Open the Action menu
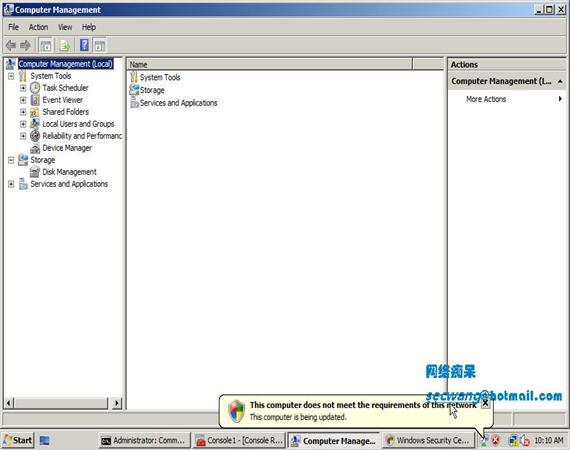Viewport: 570px width, 450px height. 38,27
